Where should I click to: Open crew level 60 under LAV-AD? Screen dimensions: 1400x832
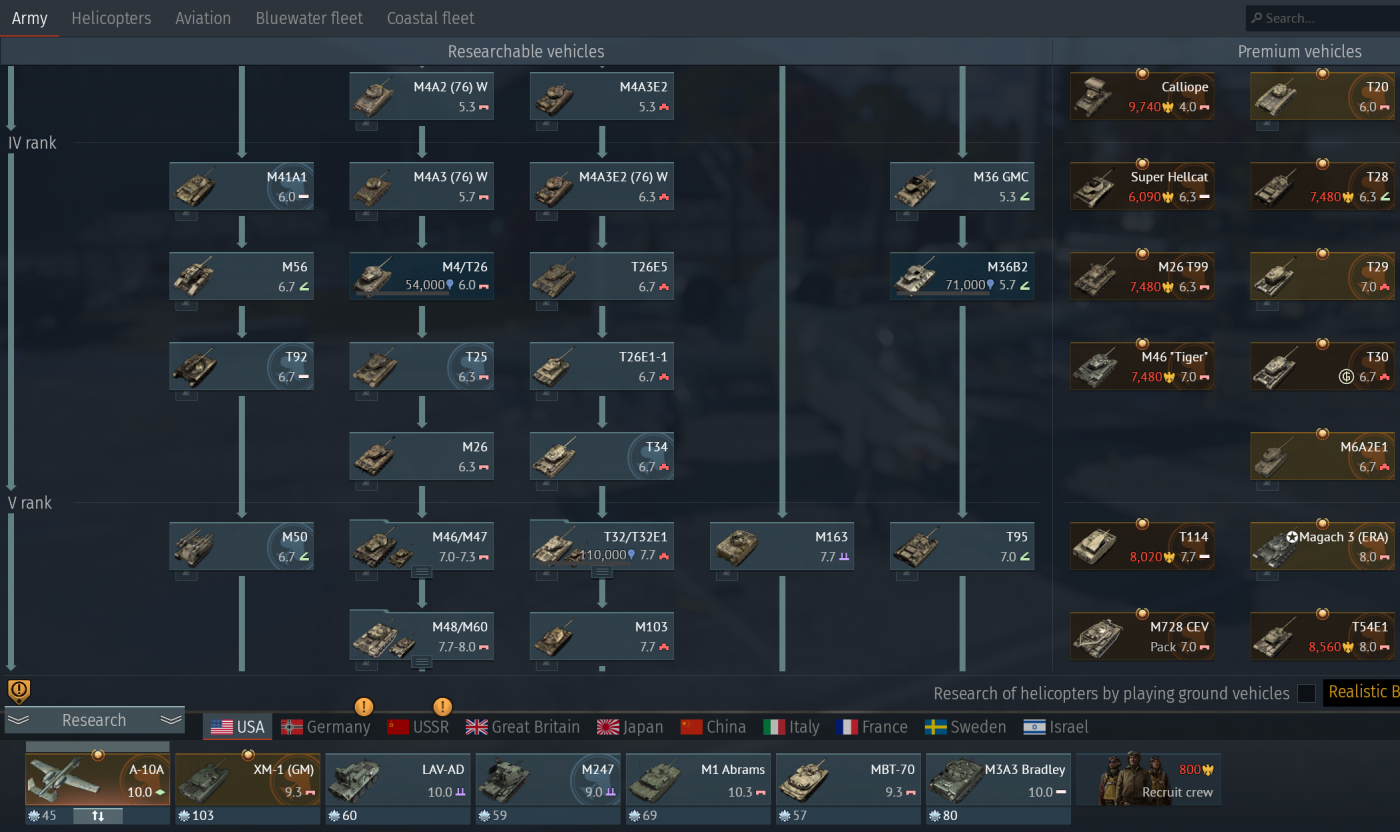coord(397,816)
